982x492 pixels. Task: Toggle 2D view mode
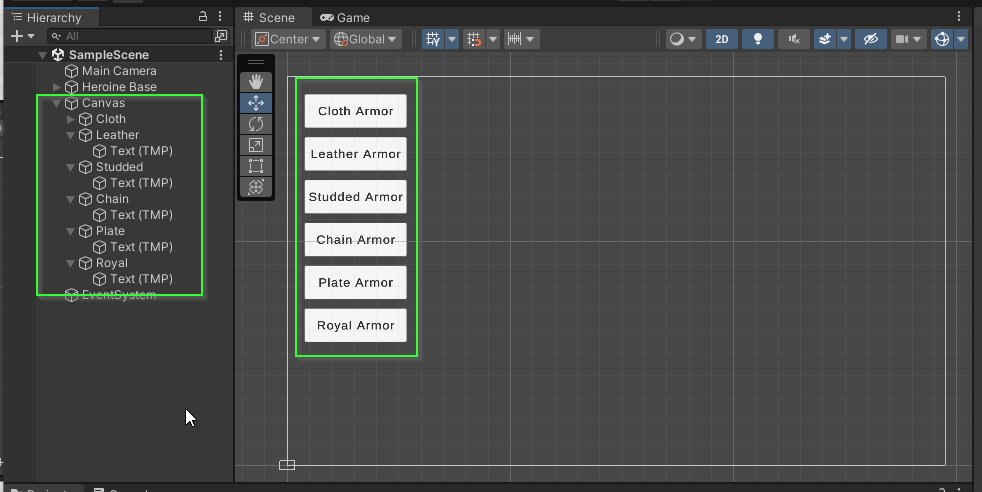pyautogui.click(x=721, y=39)
